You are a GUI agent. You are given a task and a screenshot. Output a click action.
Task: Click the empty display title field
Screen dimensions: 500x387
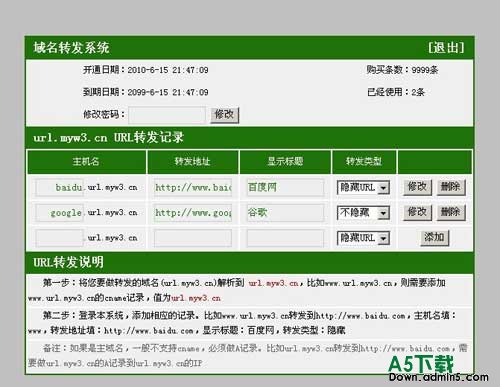(285, 238)
